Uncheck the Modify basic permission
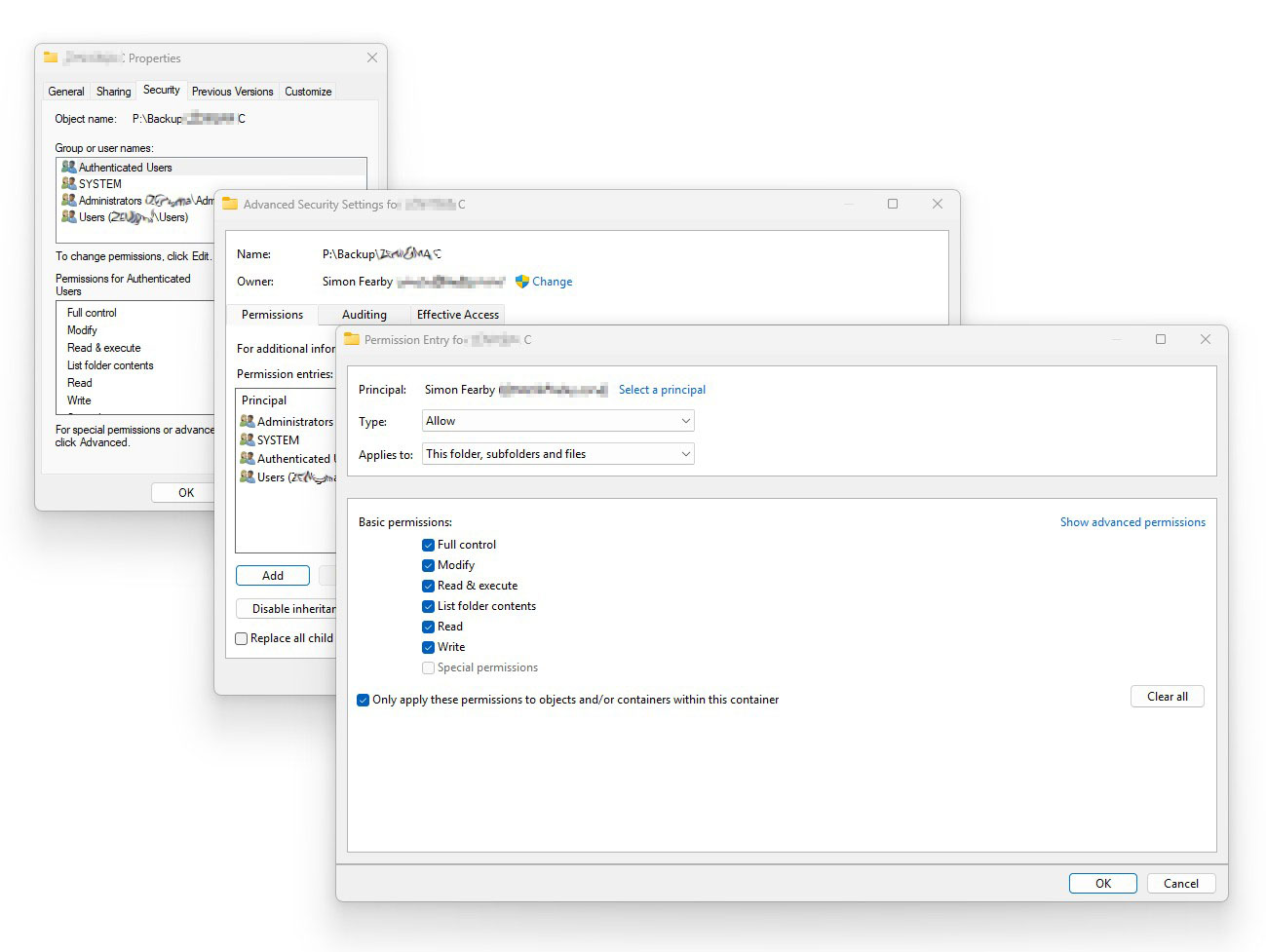This screenshot has width=1266, height=952. click(x=428, y=565)
